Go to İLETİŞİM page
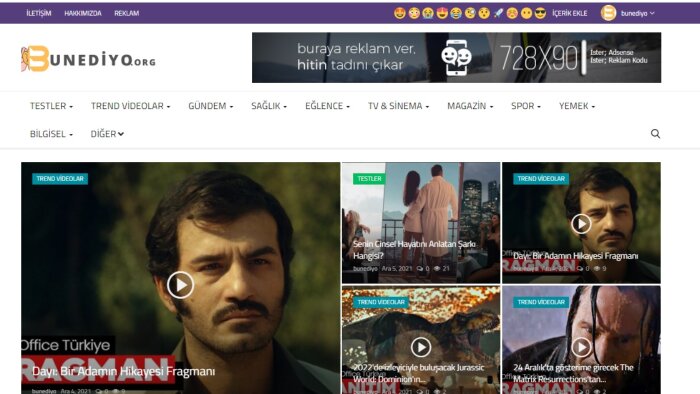 pos(39,13)
